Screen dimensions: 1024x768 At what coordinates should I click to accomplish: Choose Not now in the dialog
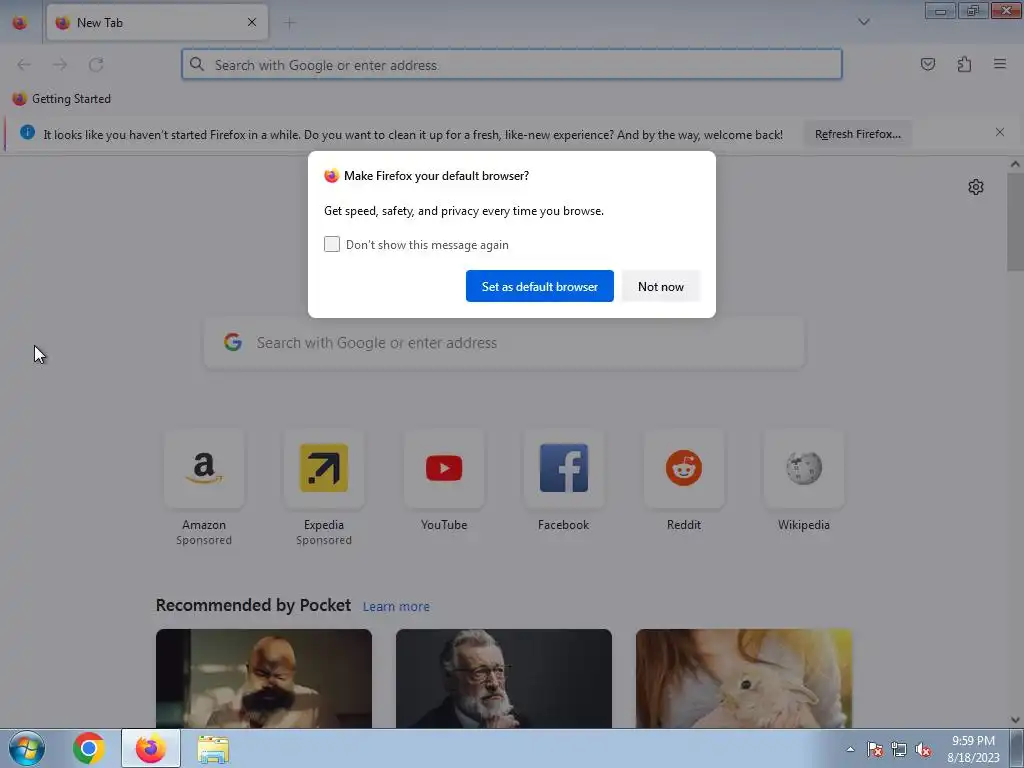tap(661, 286)
